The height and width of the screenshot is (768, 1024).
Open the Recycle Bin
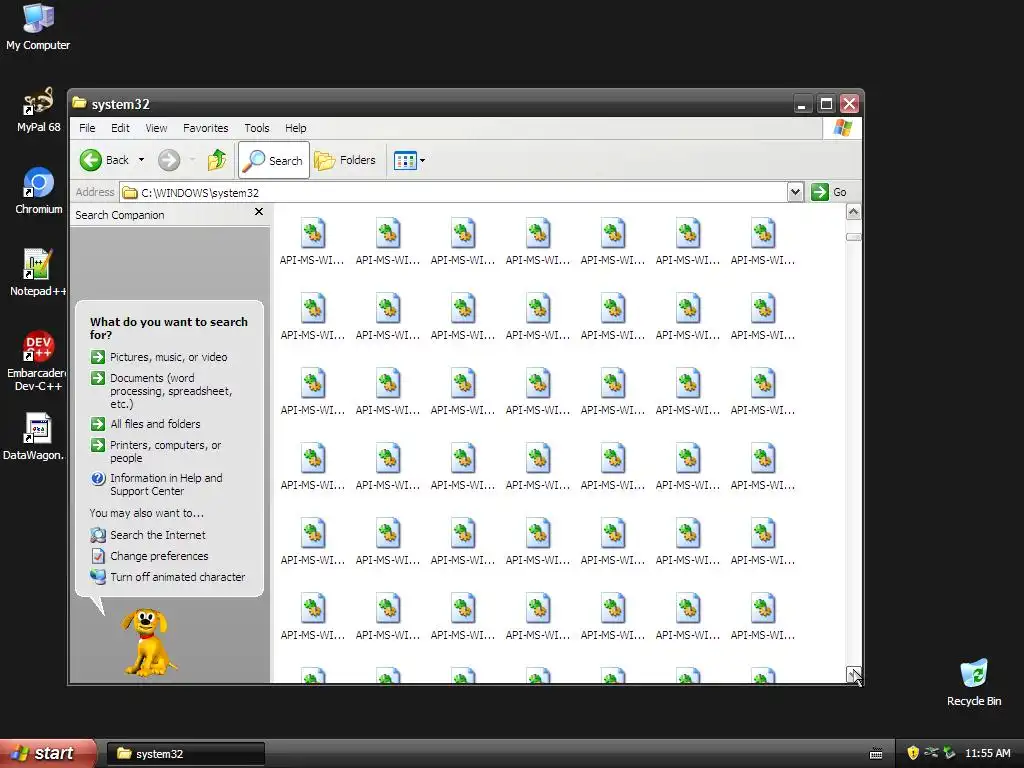click(x=974, y=682)
